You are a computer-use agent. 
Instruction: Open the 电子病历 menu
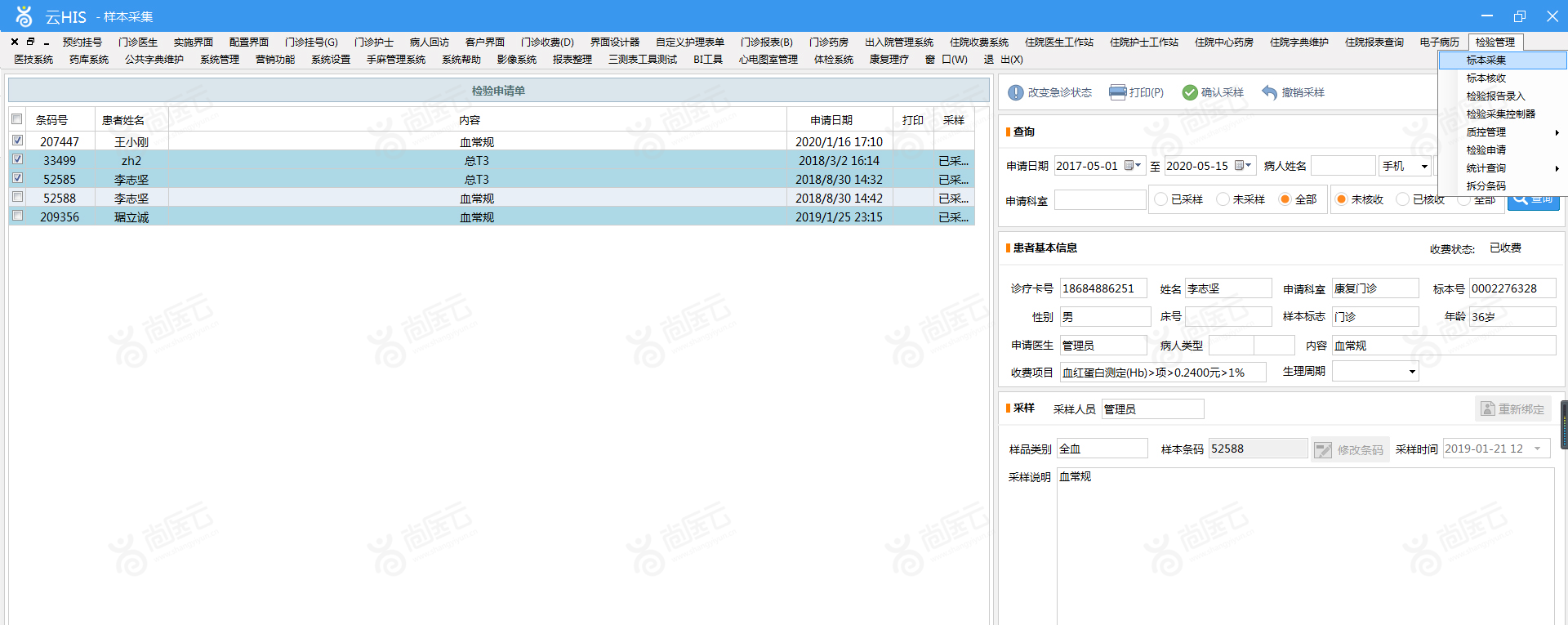click(1440, 42)
